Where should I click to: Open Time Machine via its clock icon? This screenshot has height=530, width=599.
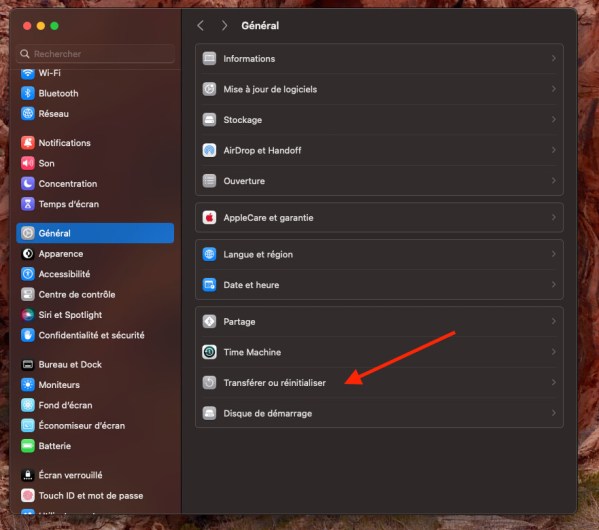209,352
